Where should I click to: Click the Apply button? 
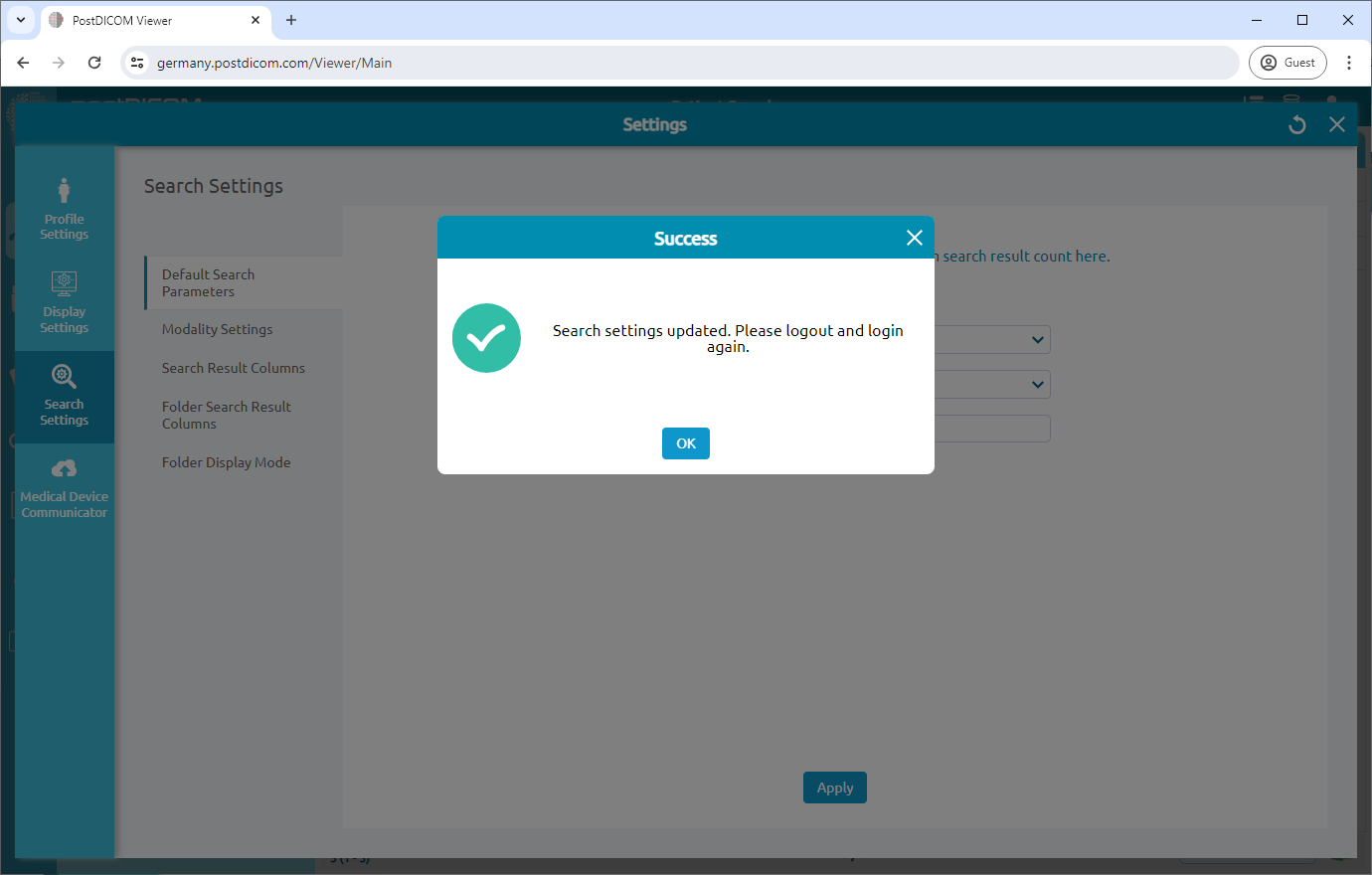click(834, 787)
